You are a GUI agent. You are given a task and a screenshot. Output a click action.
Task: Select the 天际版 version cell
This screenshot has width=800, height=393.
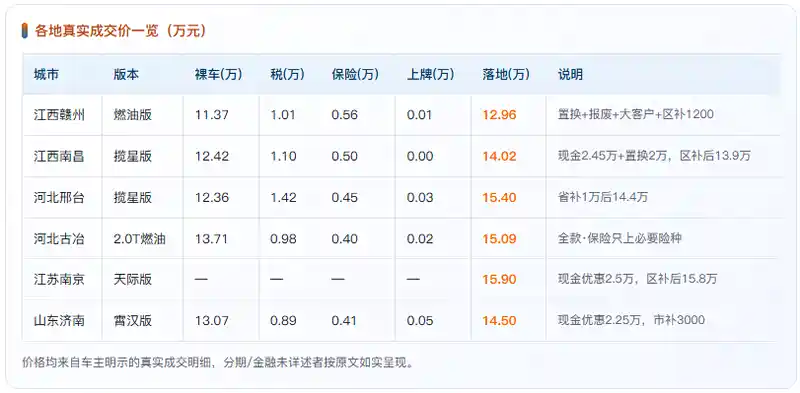point(133,279)
